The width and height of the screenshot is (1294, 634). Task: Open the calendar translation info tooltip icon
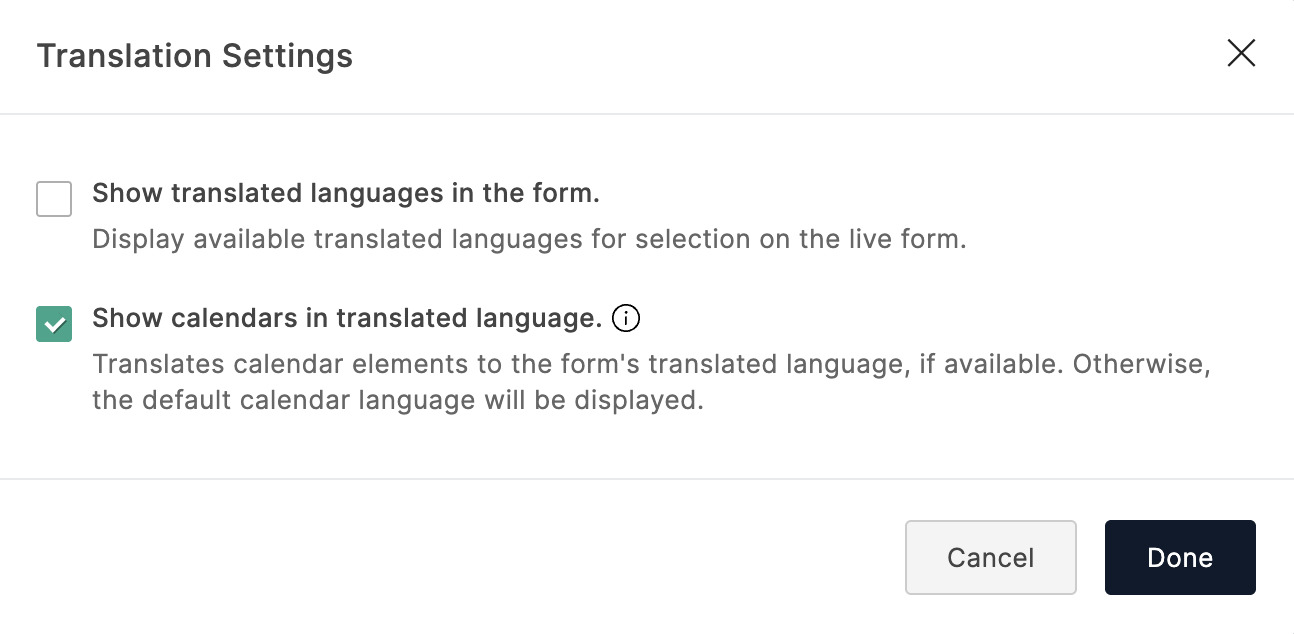click(626, 319)
